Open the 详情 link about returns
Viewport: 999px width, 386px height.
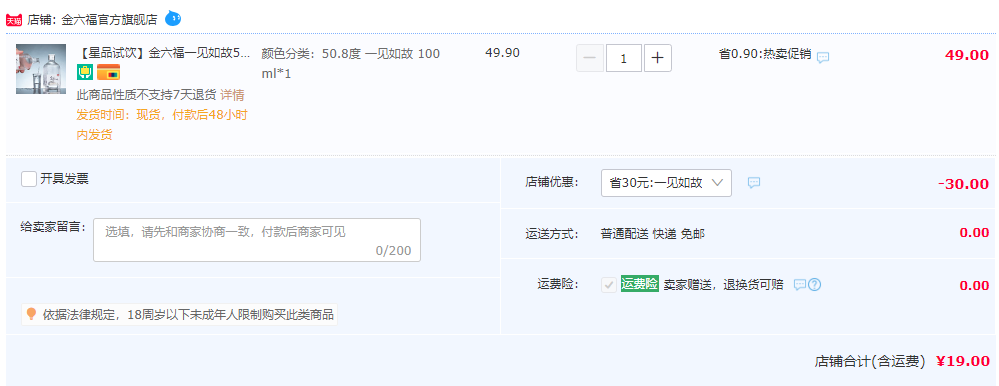[x=233, y=96]
